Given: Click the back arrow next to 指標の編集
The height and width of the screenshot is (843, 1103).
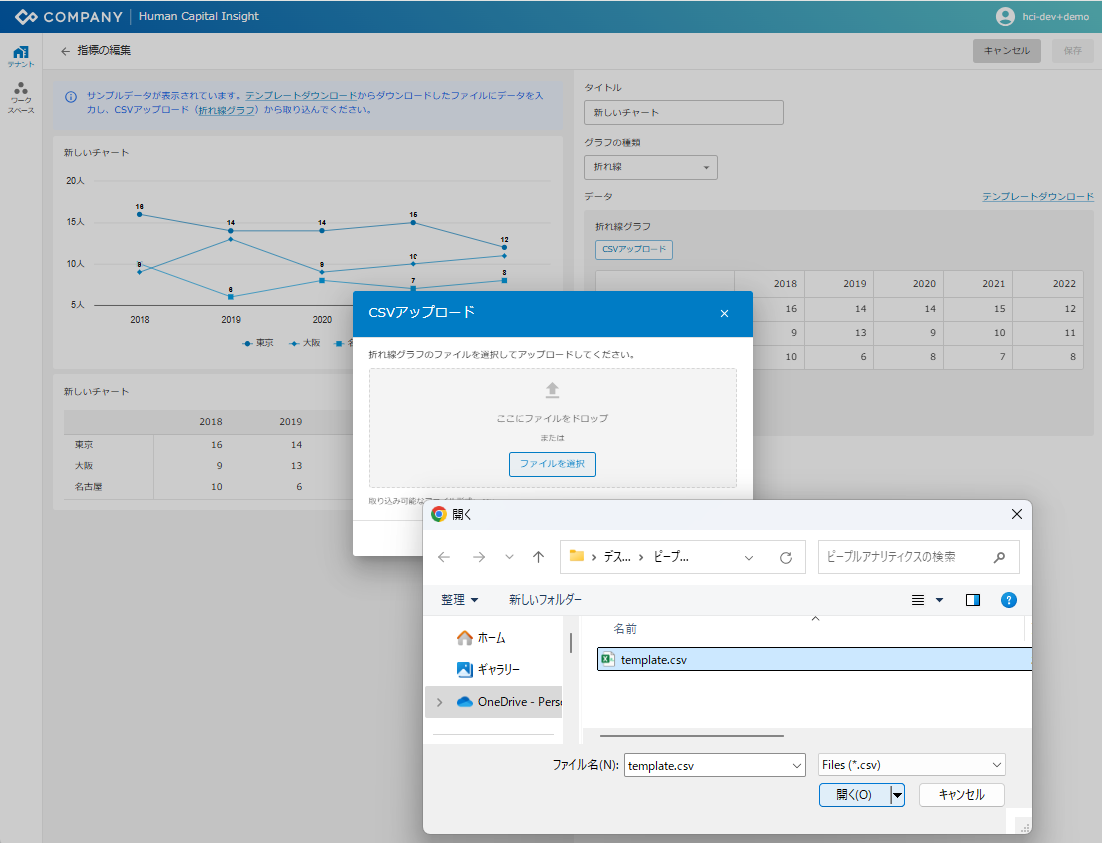Looking at the screenshot, I should 66,51.
